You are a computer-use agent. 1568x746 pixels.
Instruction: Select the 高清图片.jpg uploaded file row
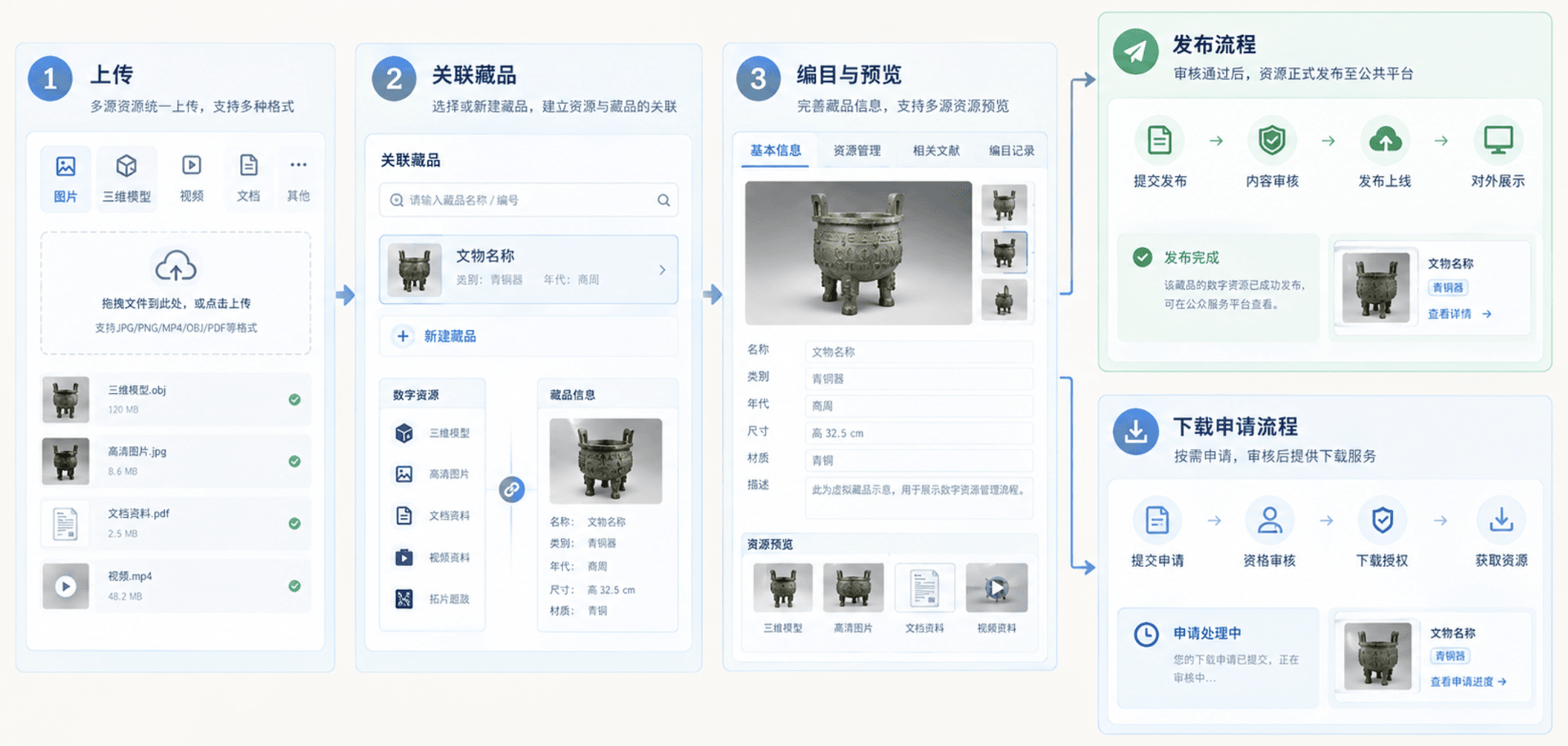click(176, 461)
